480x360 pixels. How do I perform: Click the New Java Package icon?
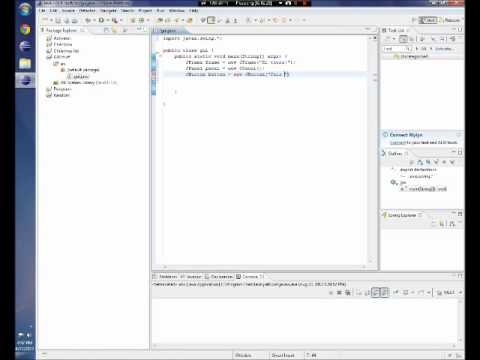click(133, 20)
